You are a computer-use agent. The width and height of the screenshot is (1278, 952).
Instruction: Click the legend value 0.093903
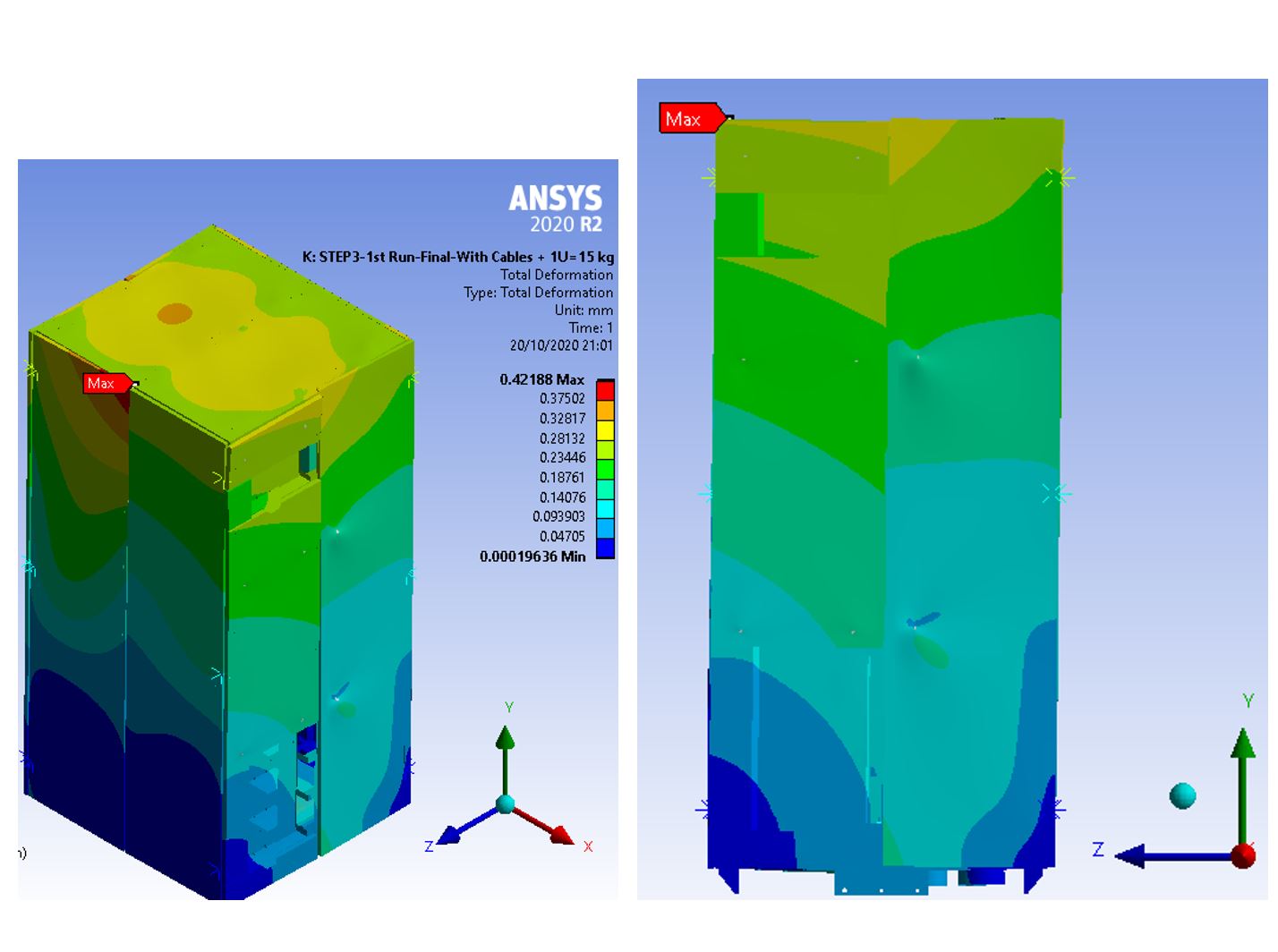(x=558, y=516)
